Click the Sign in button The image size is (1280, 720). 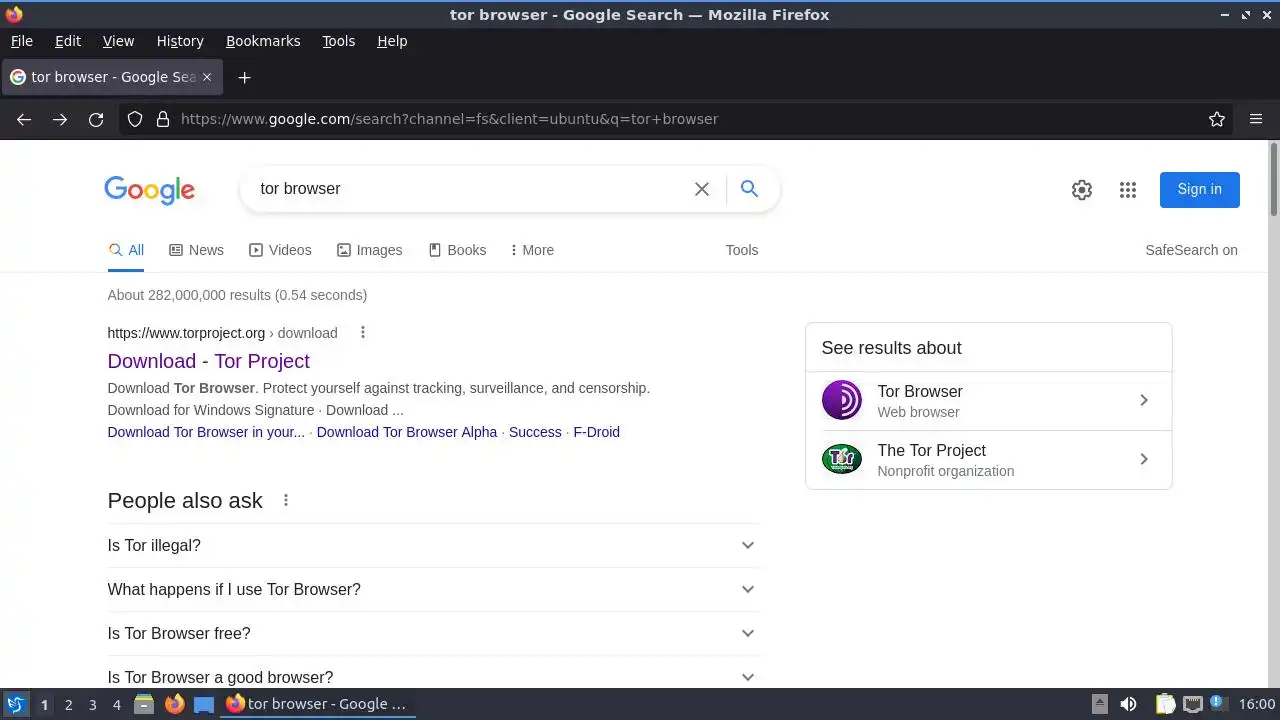1199,190
